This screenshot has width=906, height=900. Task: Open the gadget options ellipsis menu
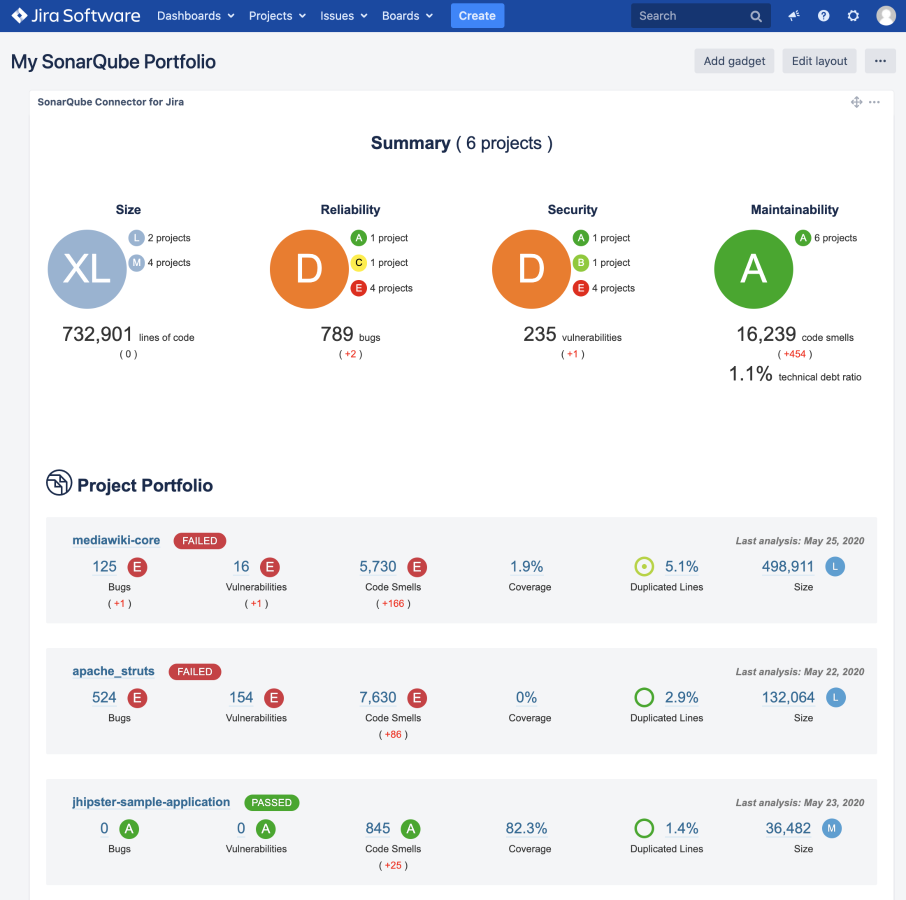[875, 101]
